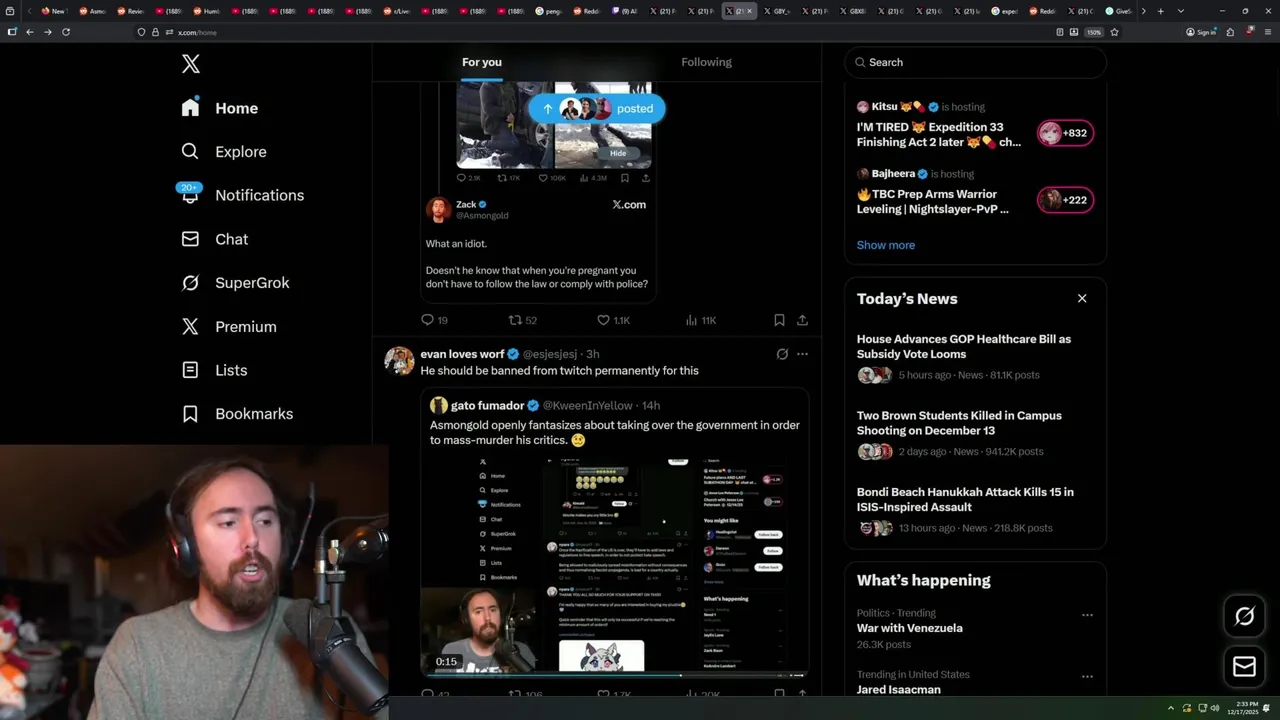The height and width of the screenshot is (720, 1280).
Task: Open evan loves worf profile avatar
Action: click(x=399, y=361)
